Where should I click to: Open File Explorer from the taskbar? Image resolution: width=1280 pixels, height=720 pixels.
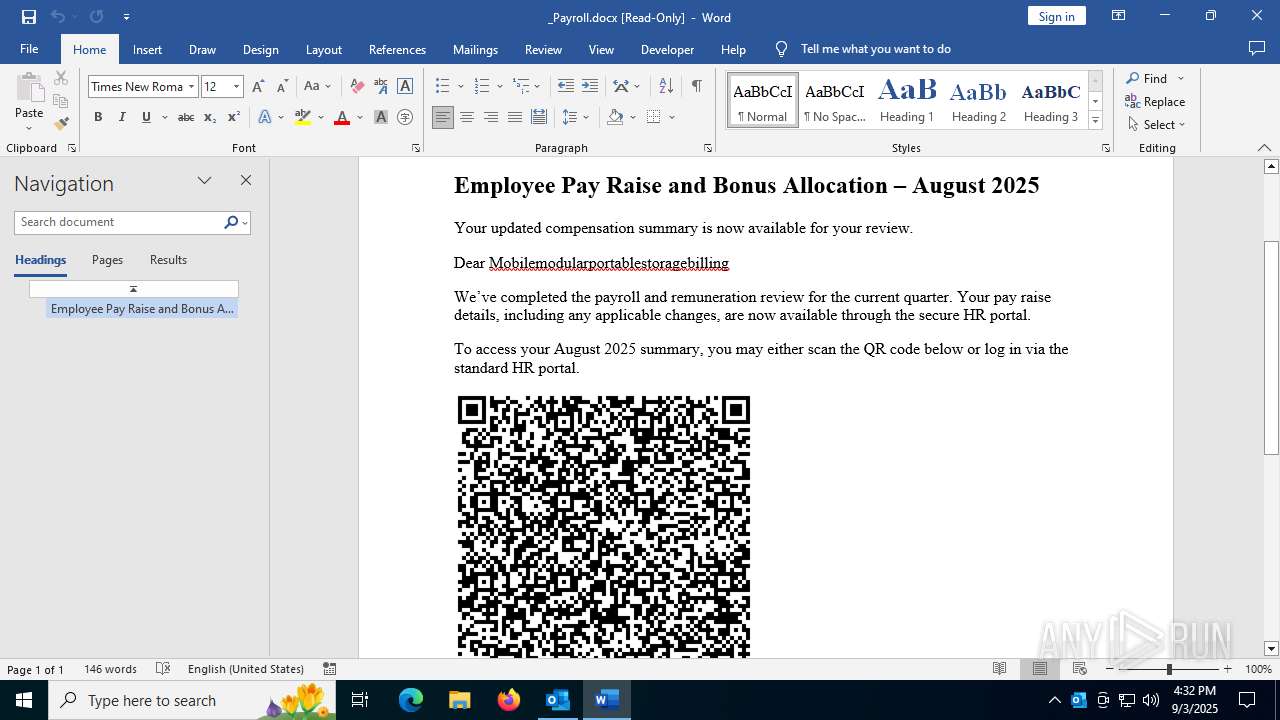point(460,700)
